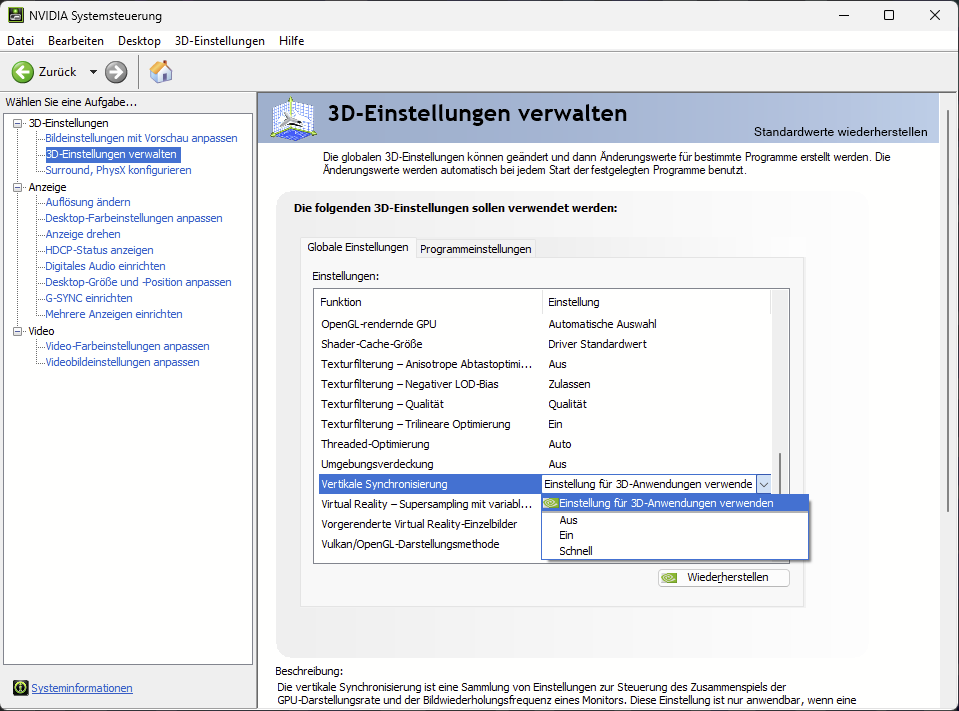Click the Wiederherstellen button
The image size is (959, 711).
[724, 578]
